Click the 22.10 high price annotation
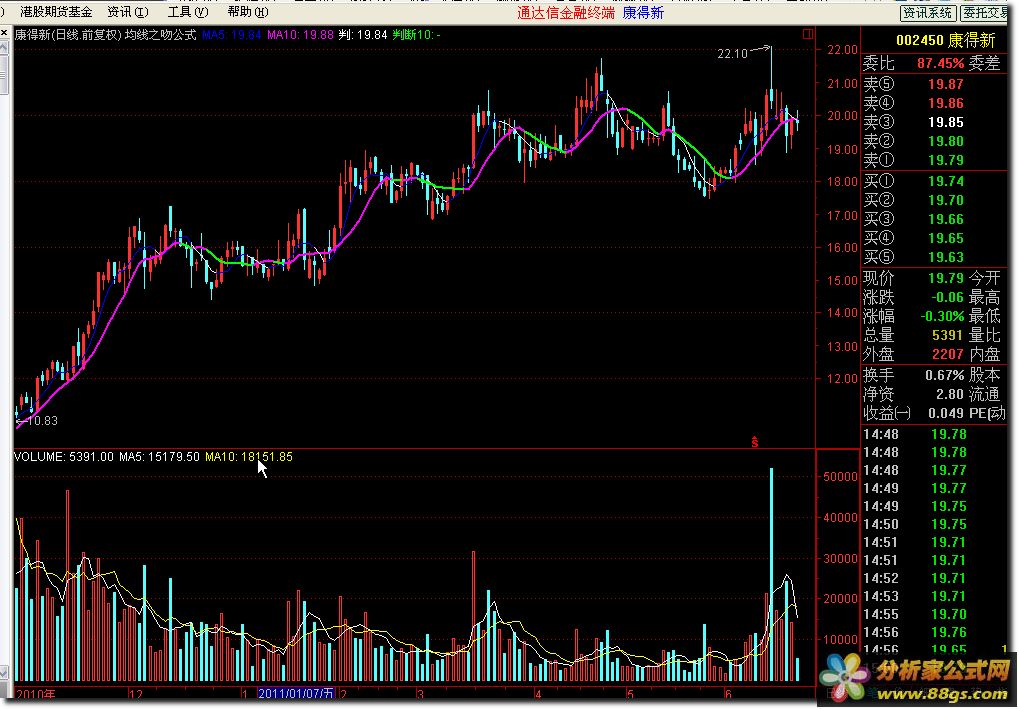1019x709 pixels. coord(732,54)
